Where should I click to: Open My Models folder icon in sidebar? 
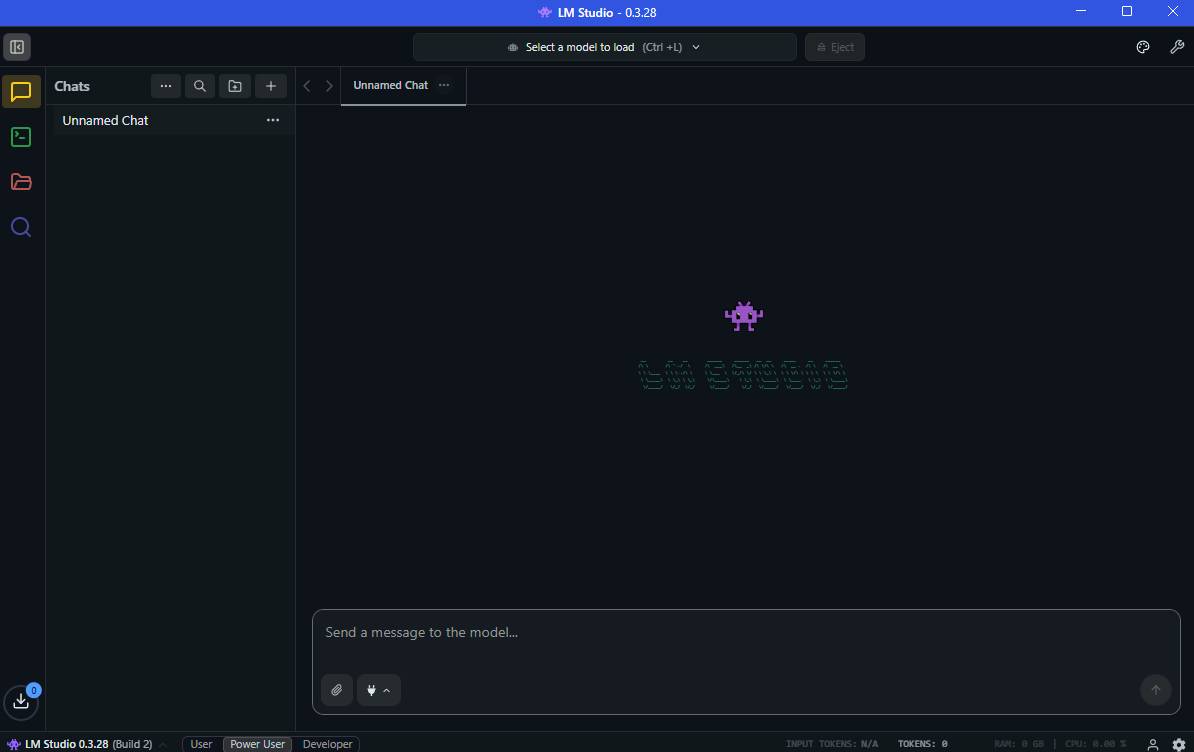[x=21, y=182]
